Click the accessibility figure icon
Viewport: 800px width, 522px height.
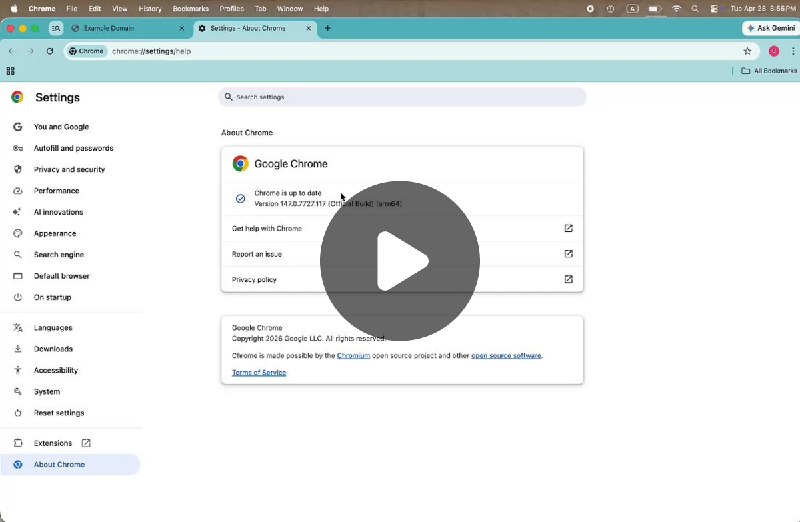pyautogui.click(x=18, y=370)
